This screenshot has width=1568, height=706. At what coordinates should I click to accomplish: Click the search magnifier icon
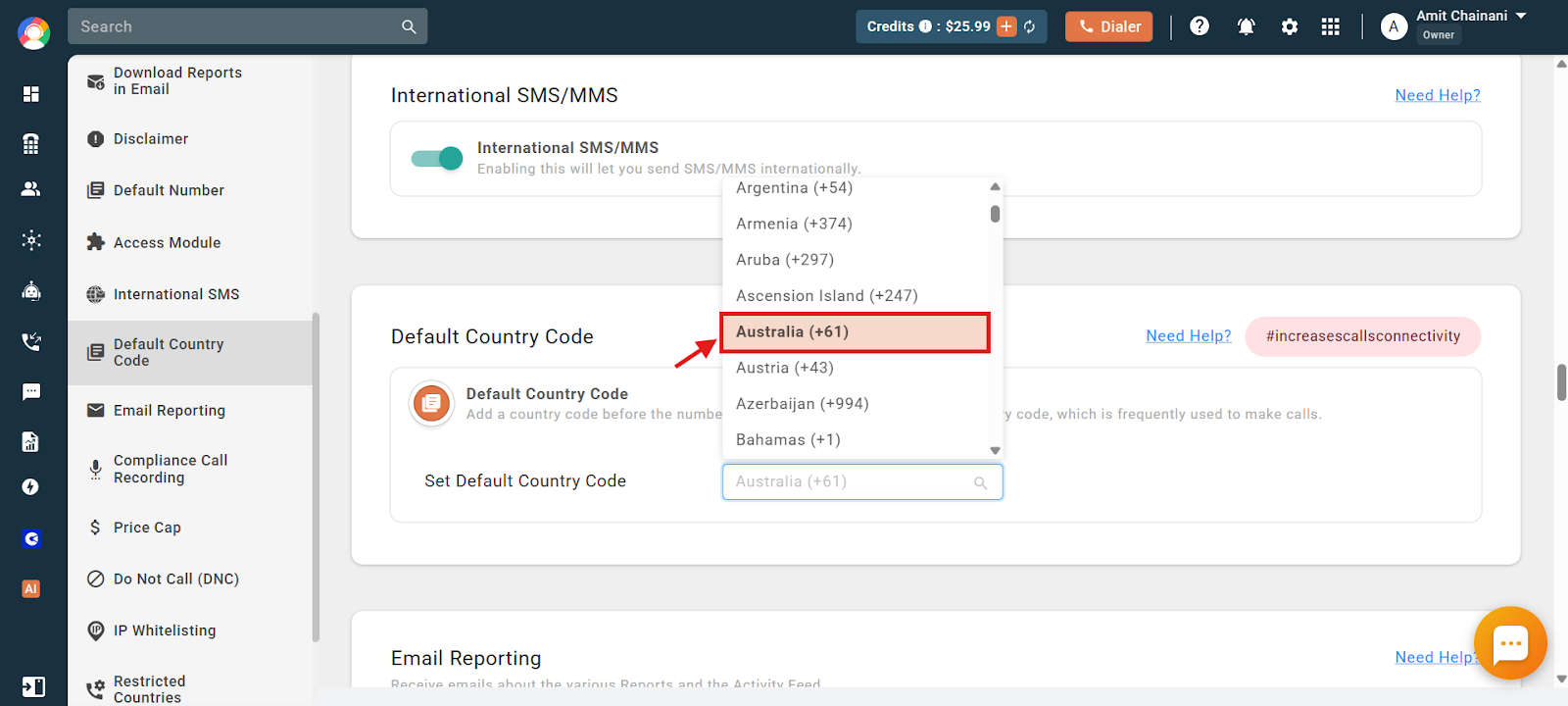tap(409, 26)
